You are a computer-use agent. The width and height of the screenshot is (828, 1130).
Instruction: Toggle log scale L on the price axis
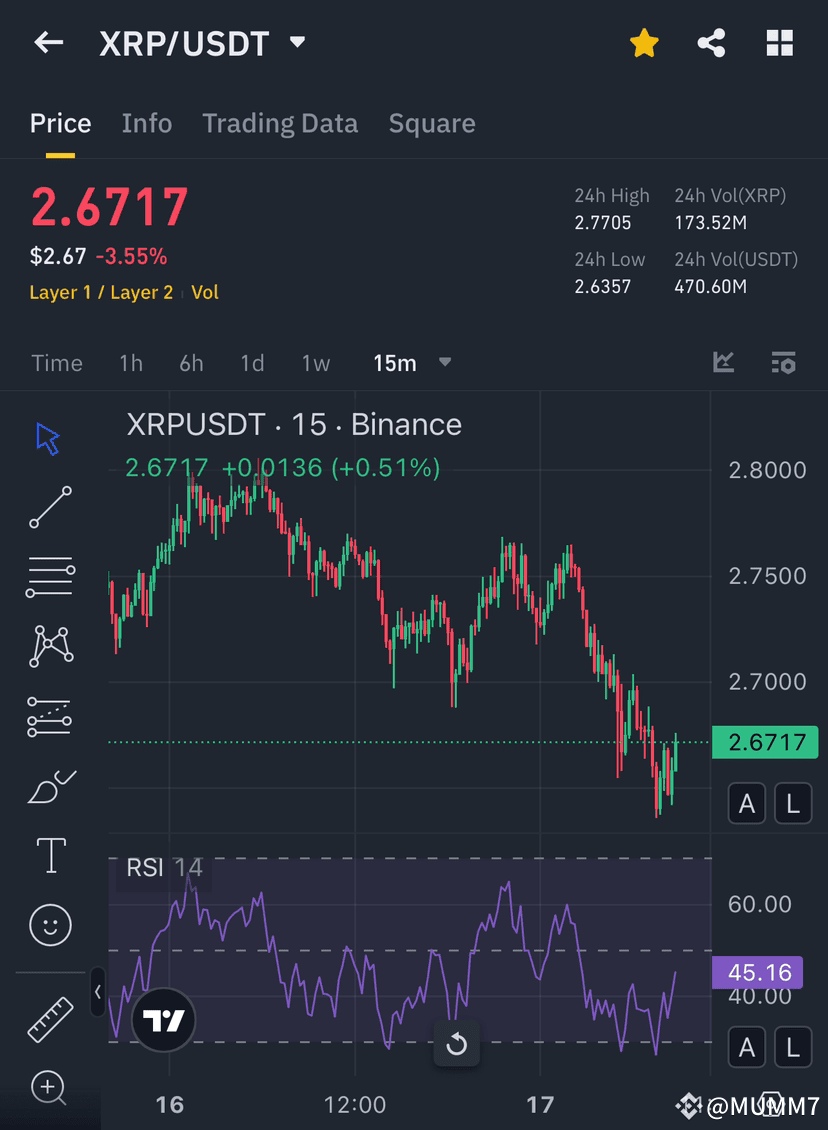pos(793,803)
